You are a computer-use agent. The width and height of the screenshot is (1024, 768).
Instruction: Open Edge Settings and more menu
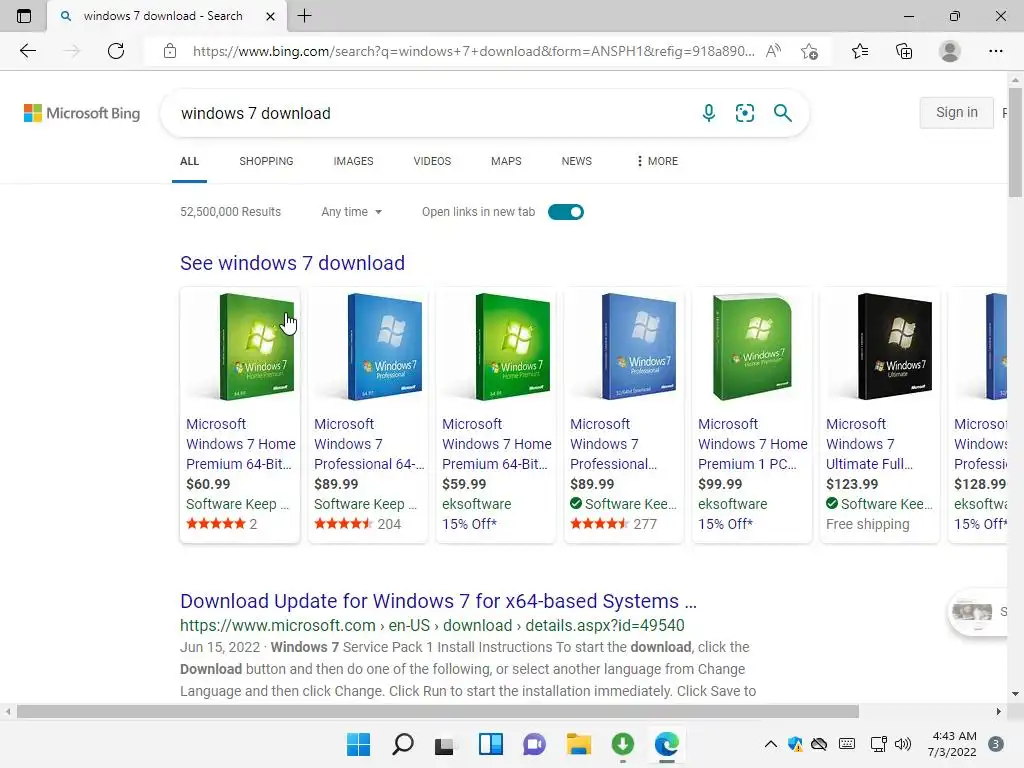coord(995,51)
